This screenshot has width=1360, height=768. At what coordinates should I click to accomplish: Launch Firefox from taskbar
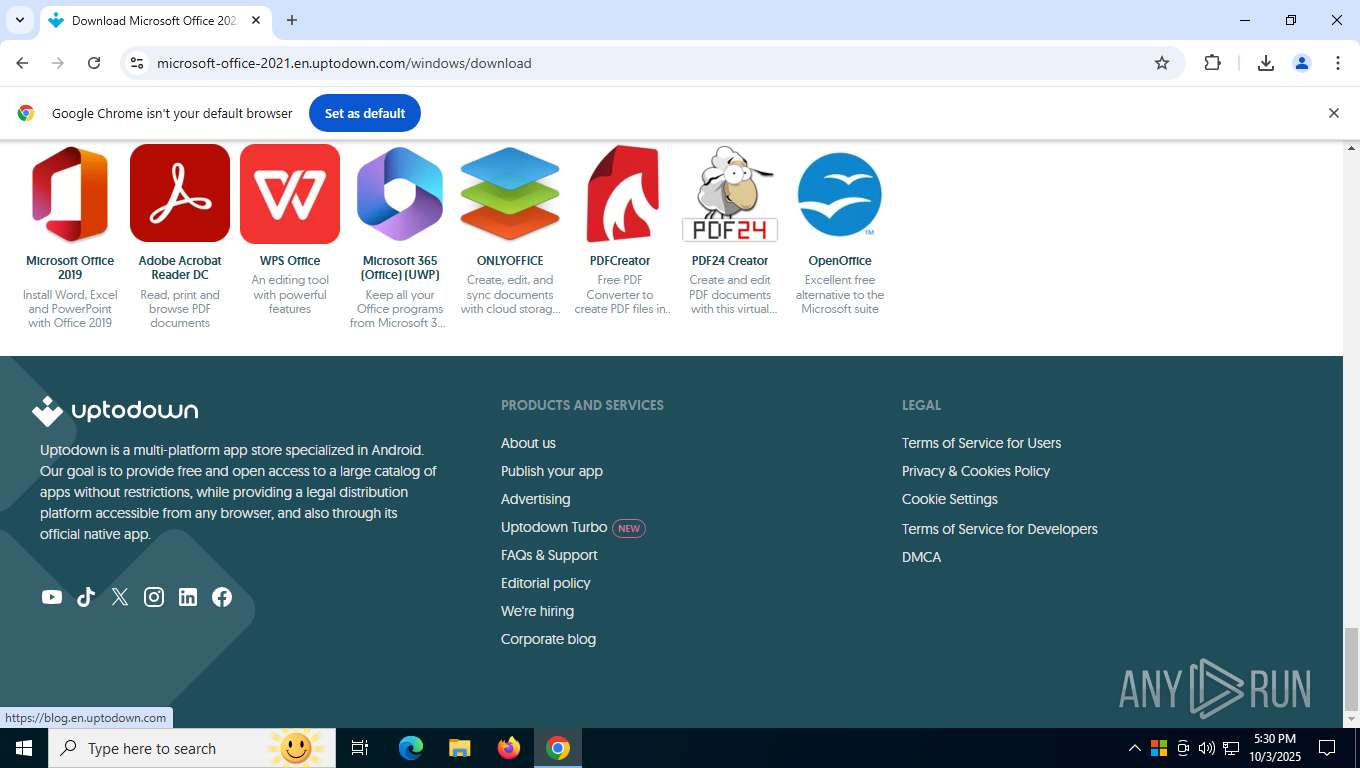(x=509, y=748)
